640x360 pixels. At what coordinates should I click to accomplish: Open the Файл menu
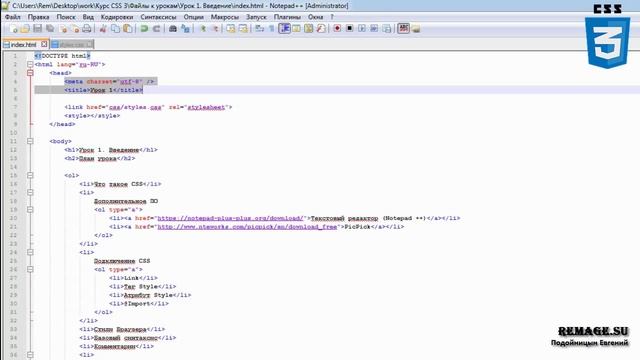click(x=13, y=17)
